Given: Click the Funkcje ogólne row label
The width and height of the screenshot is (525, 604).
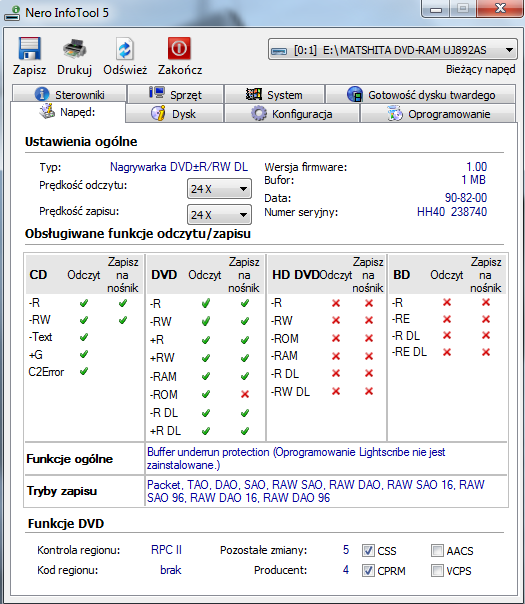Looking at the screenshot, I should pyautogui.click(x=69, y=459).
